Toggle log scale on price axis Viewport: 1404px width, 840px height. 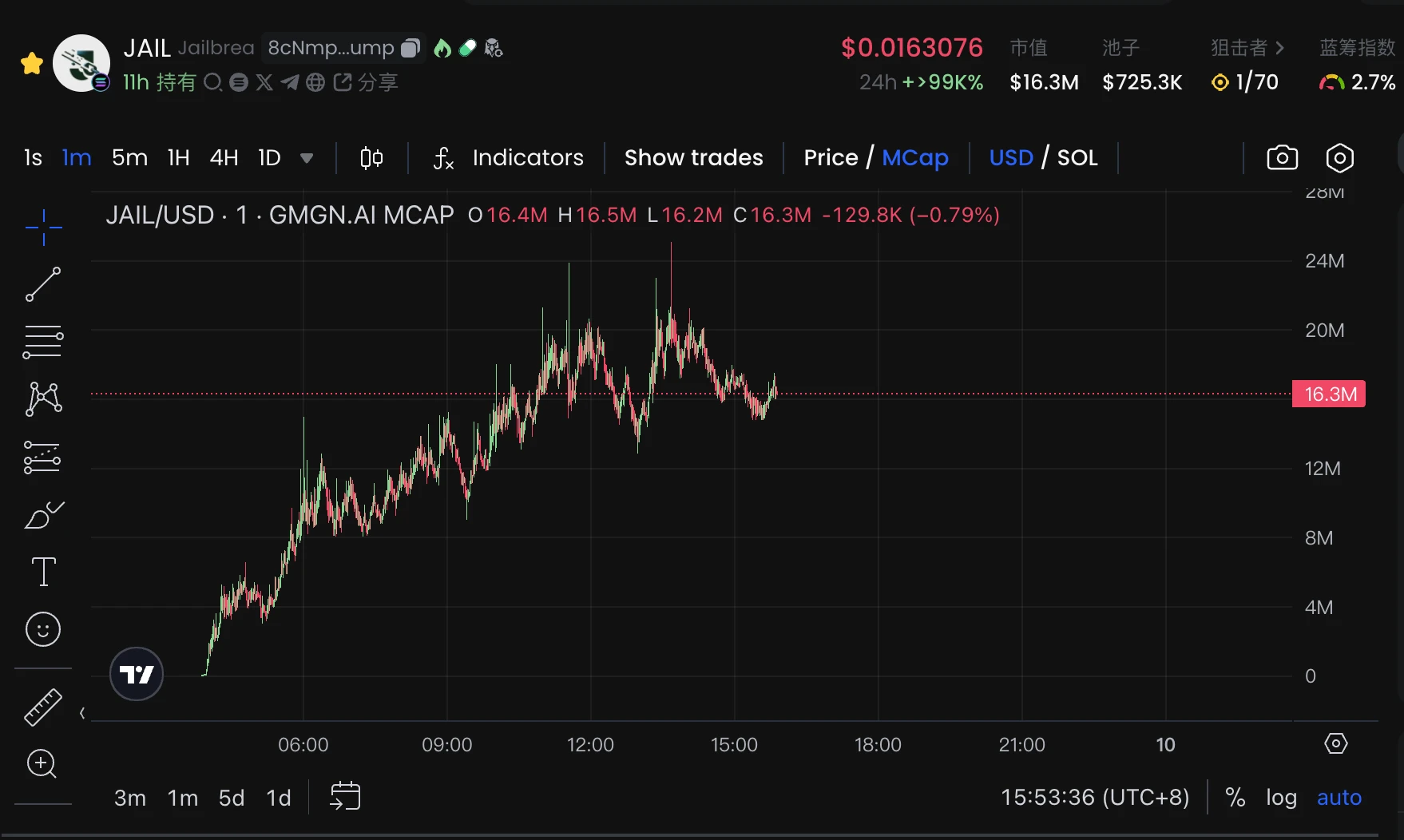1281,798
